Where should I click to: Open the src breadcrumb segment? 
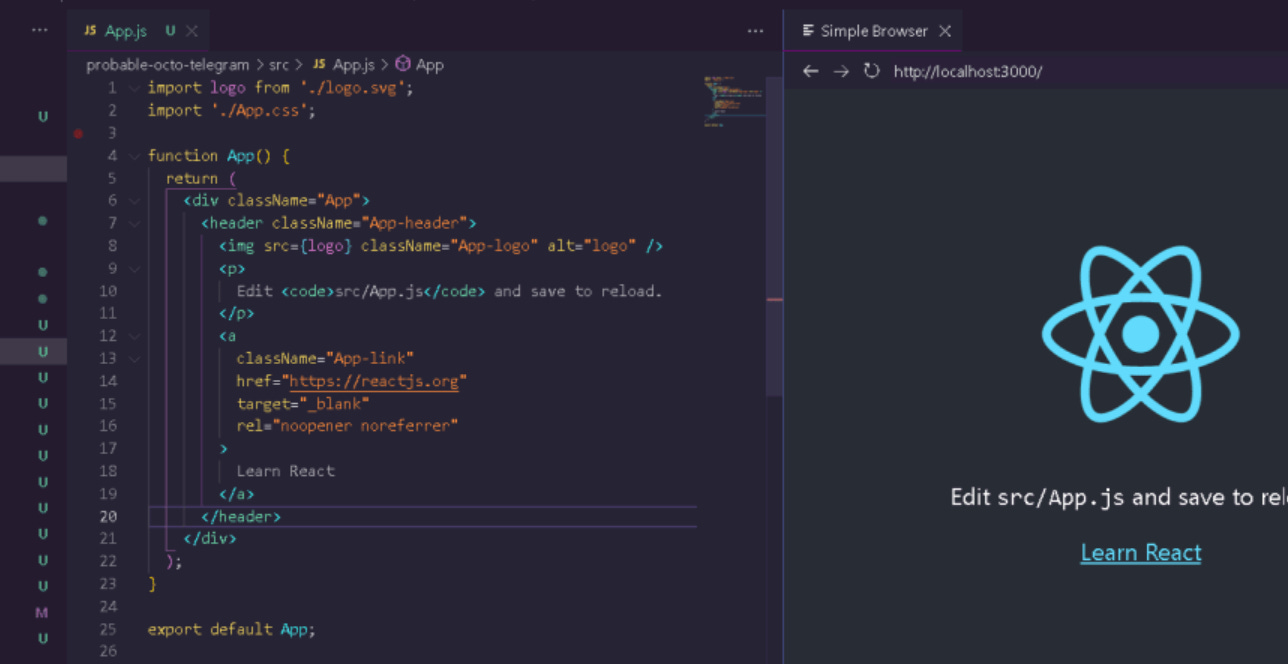point(279,65)
